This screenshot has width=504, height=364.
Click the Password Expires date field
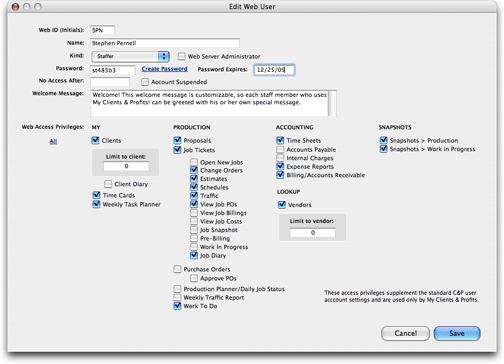(274, 70)
